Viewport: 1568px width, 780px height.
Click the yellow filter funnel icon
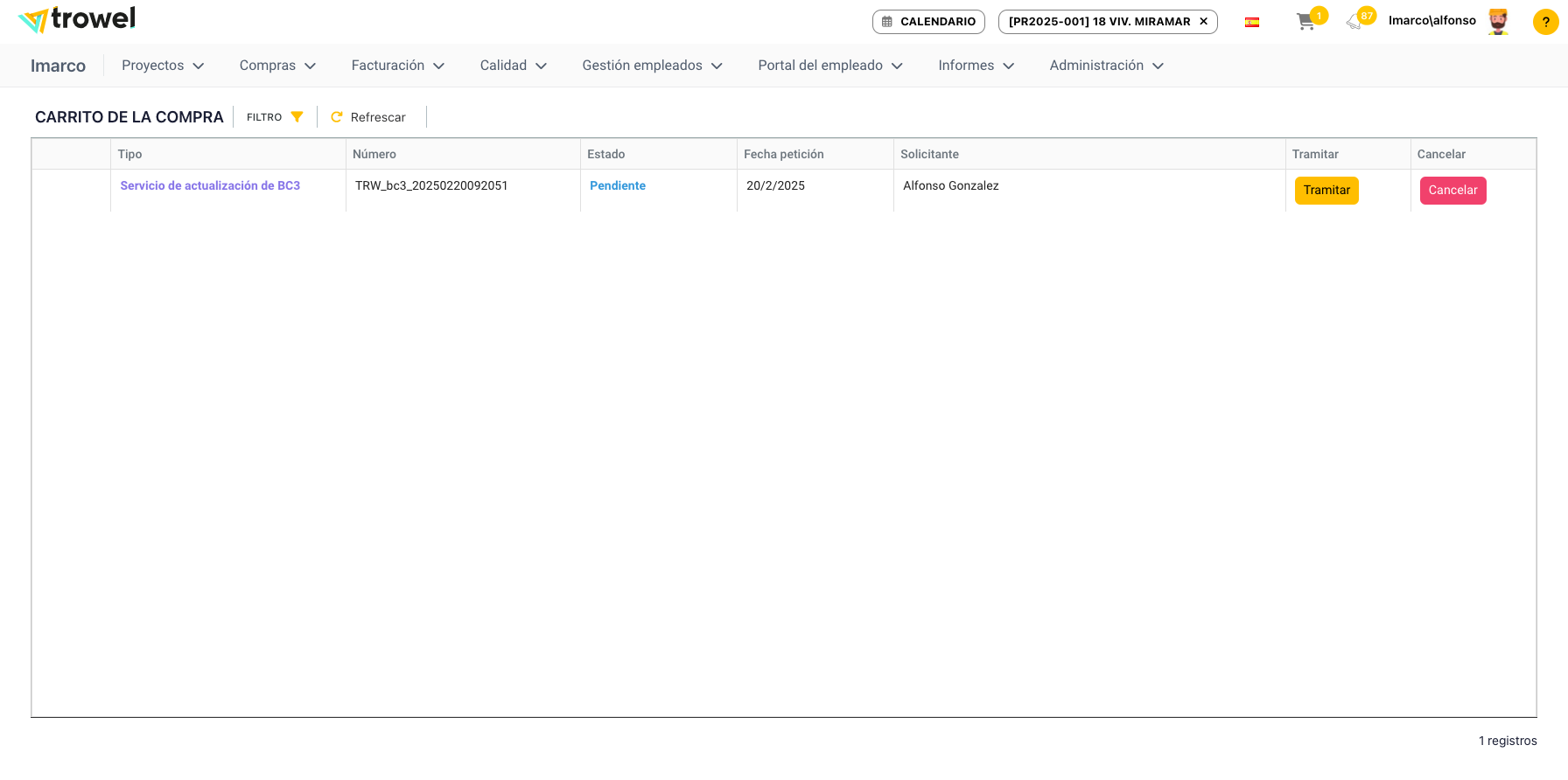pos(297,117)
